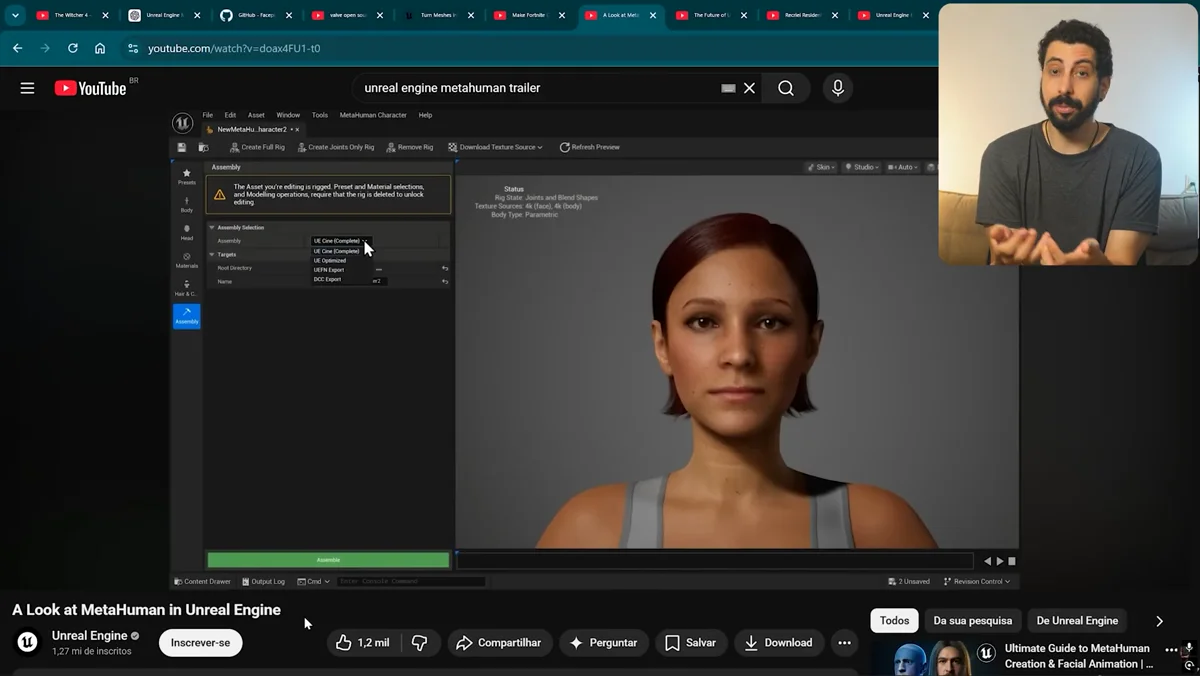Reset Root Directory to default arrow
The image size is (1200, 676).
click(x=445, y=268)
